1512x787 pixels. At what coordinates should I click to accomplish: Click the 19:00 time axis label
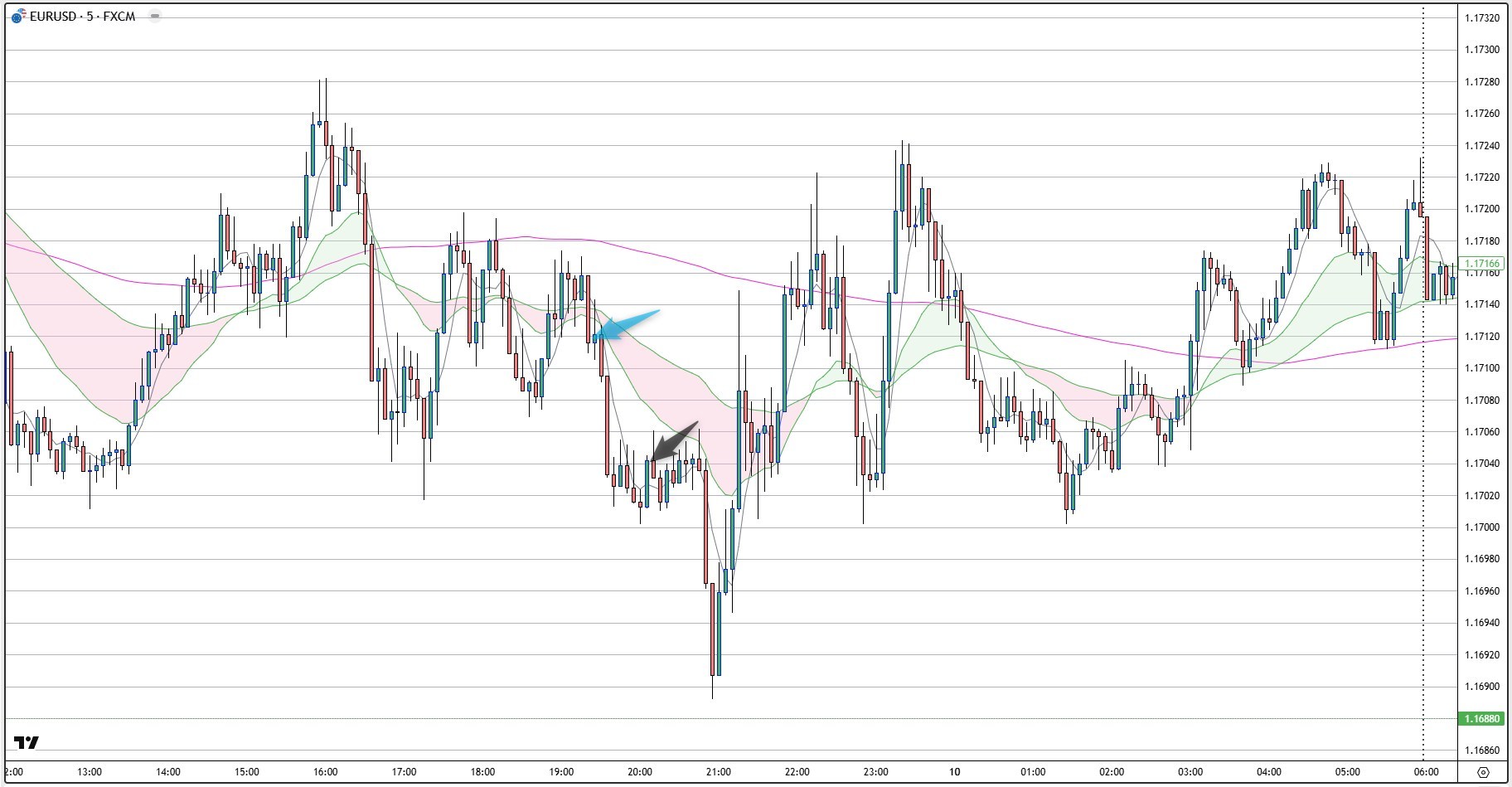561,772
